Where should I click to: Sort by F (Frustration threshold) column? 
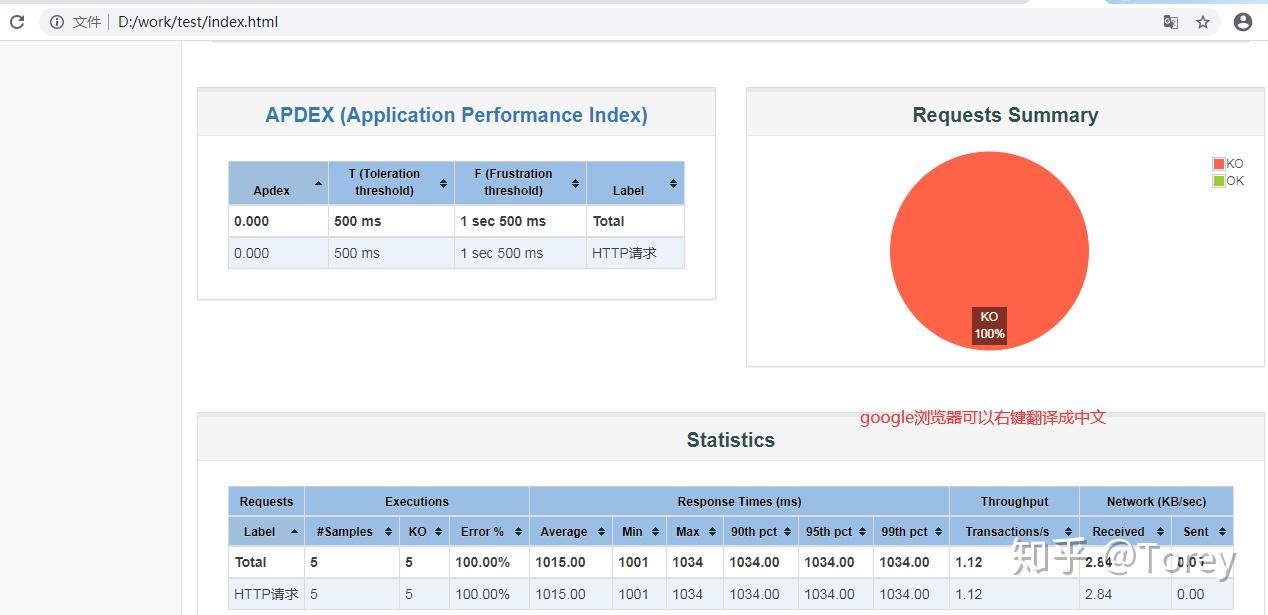520,183
